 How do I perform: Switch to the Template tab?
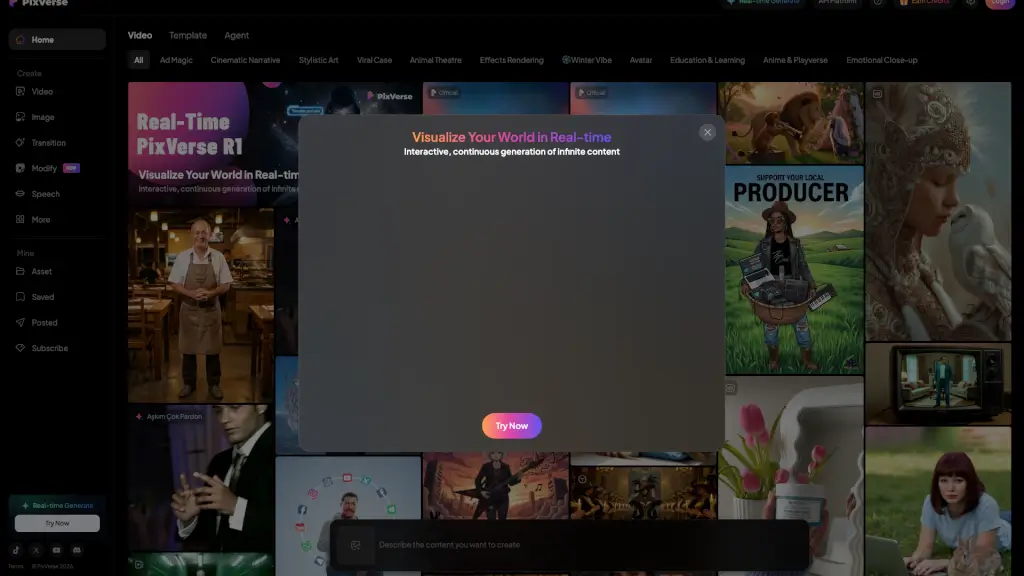188,35
